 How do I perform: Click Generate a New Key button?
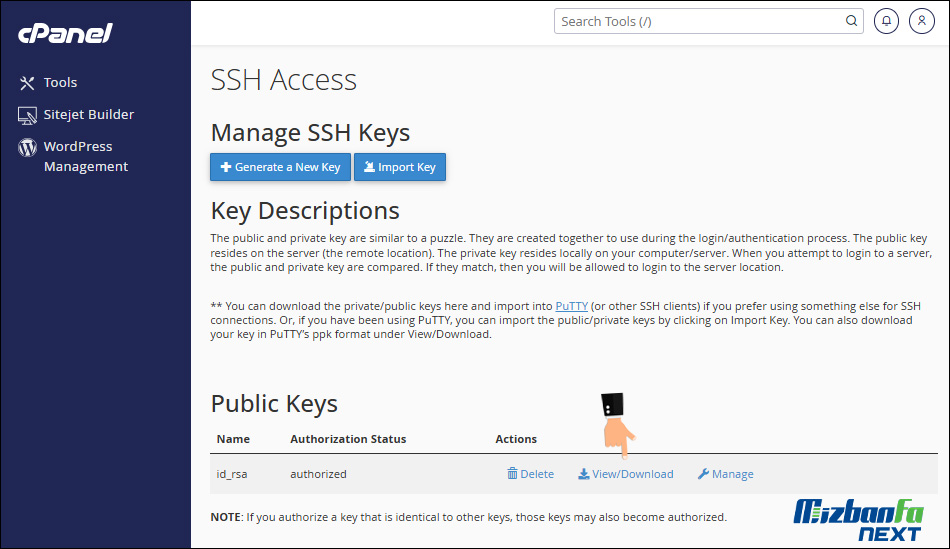pyautogui.click(x=281, y=167)
